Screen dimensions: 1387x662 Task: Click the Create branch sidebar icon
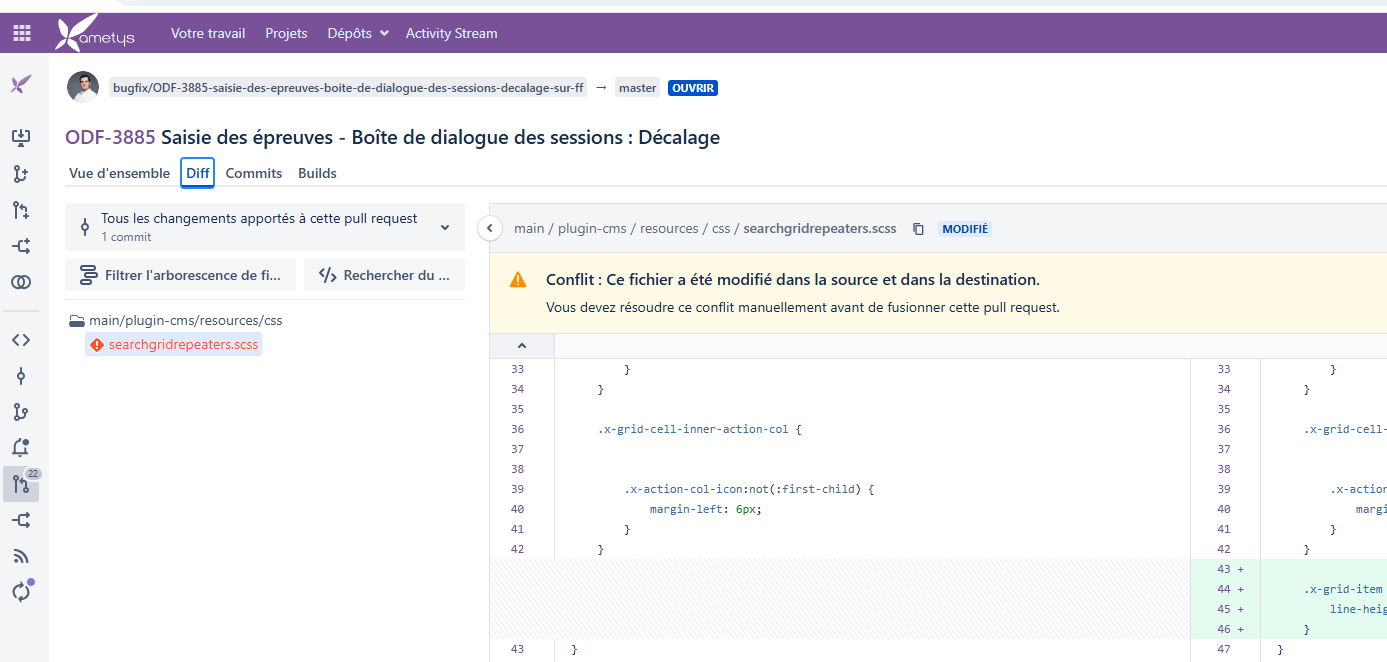(21, 174)
